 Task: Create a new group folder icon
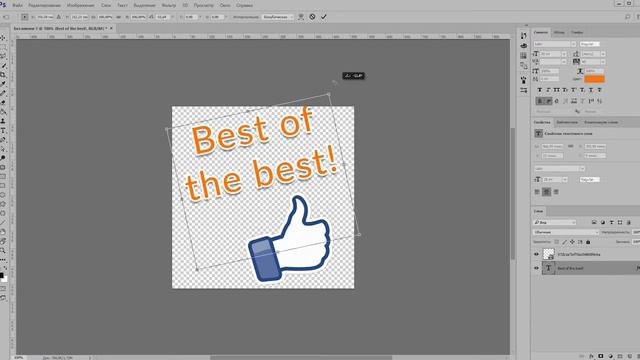click(620, 356)
